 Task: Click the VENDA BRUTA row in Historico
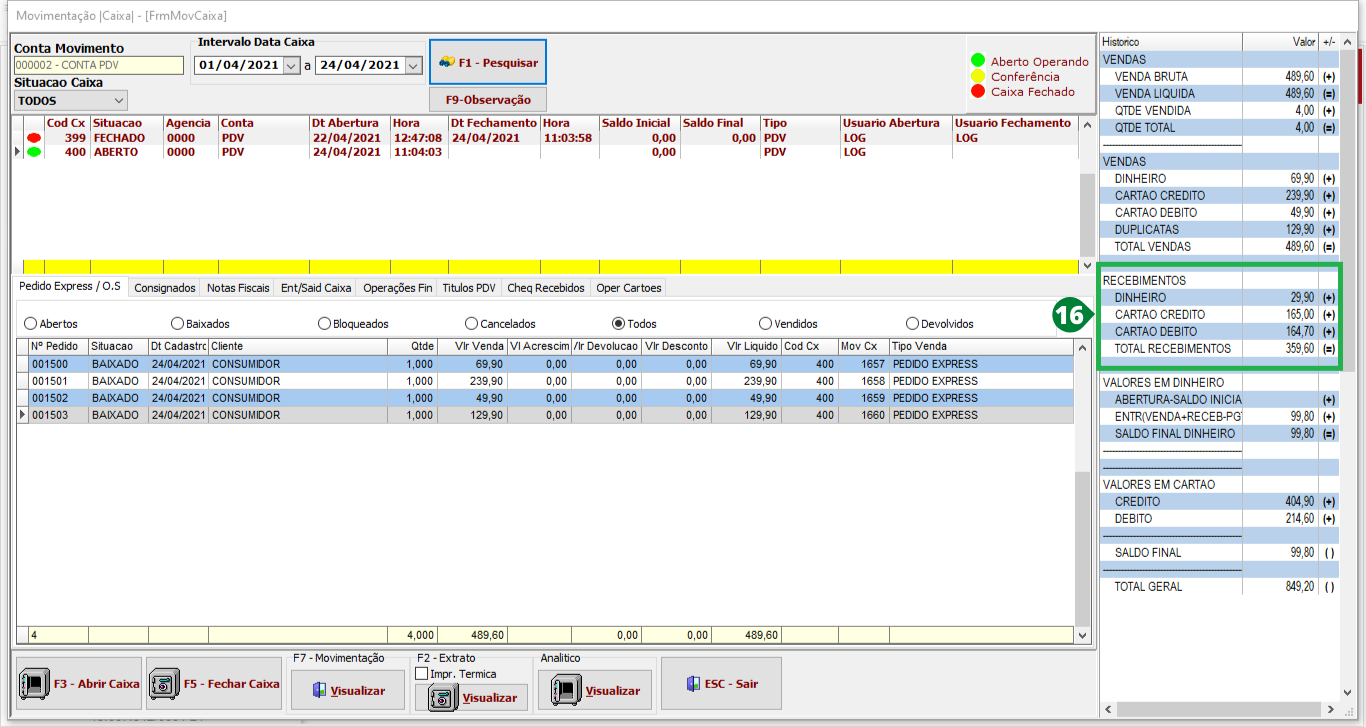point(1219,76)
